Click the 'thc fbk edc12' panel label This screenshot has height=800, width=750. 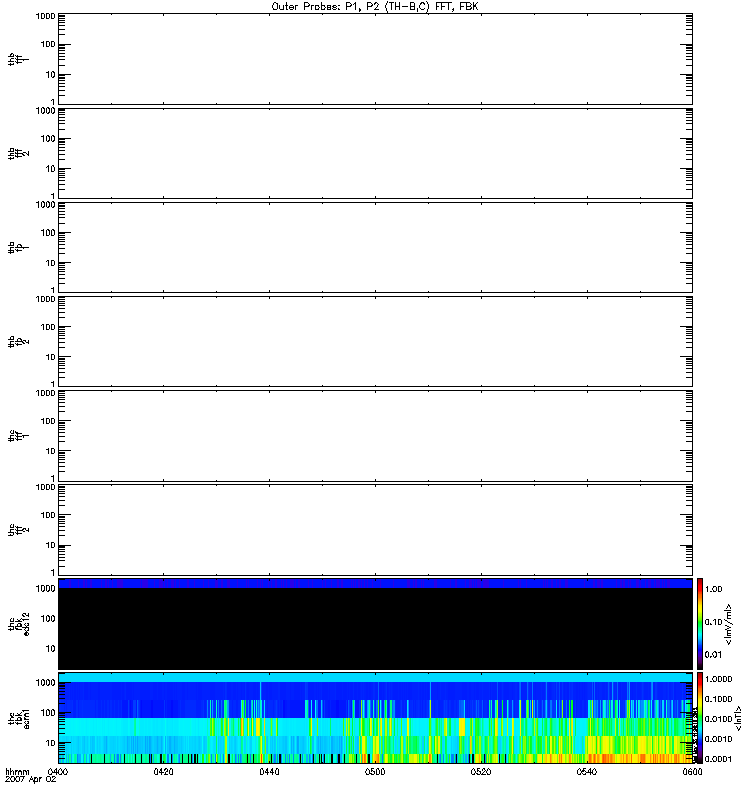(19, 624)
